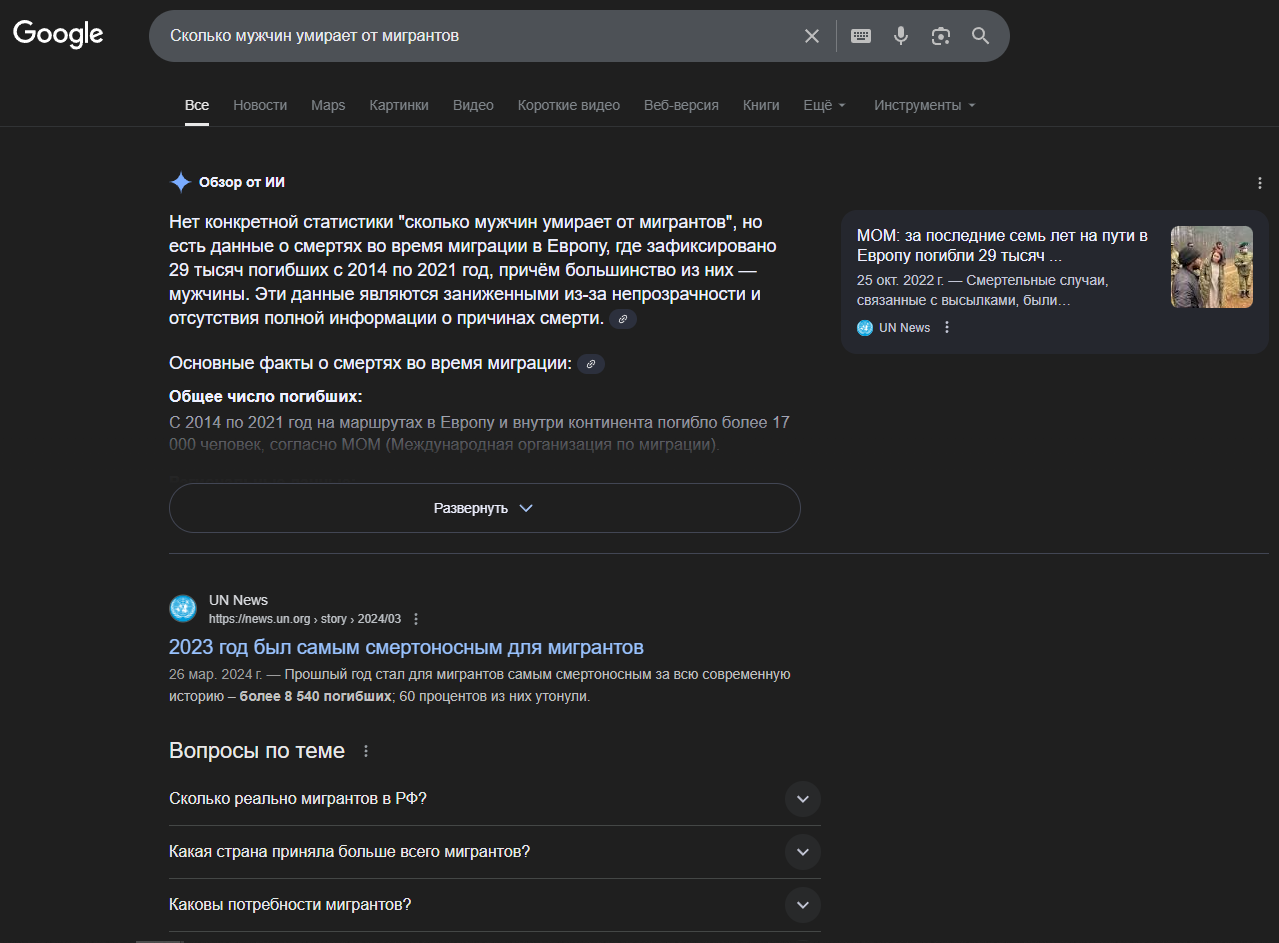This screenshot has height=943, width=1279.
Task: Click link chip after first AI paragraph
Action: pyautogui.click(x=623, y=319)
